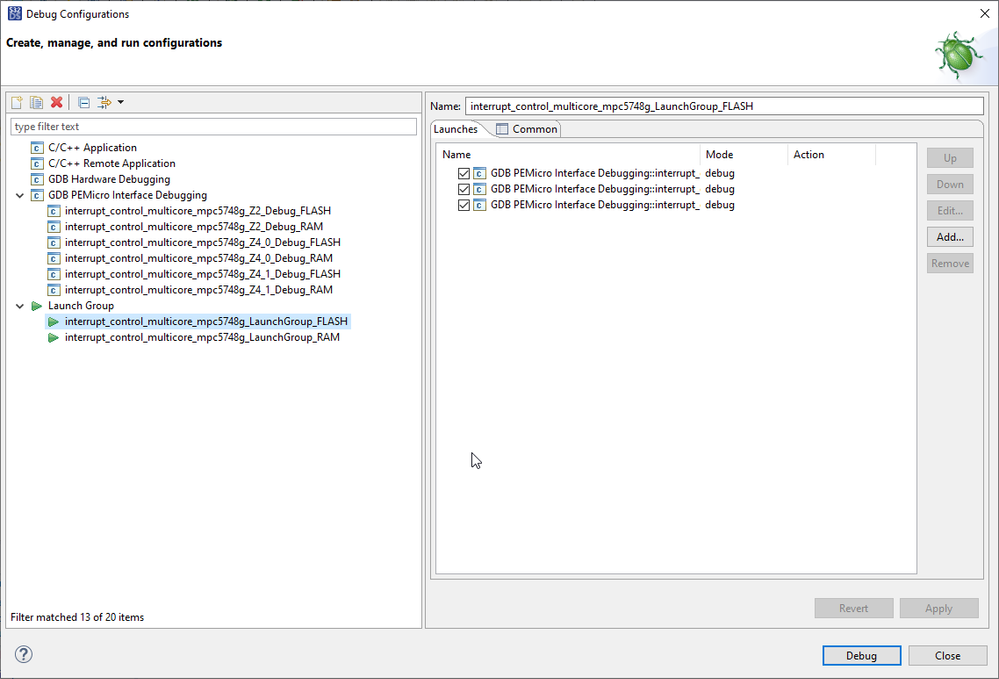Click the Z4_1_Debug_RAM configuration icon
The height and width of the screenshot is (679, 999).
coord(54,290)
